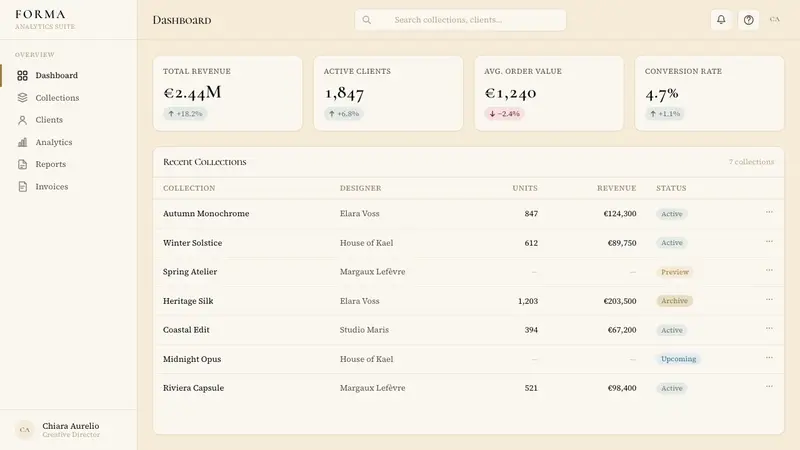Click the CA avatar beside Chiara Aurelio
800x450 pixels.
(x=24, y=430)
